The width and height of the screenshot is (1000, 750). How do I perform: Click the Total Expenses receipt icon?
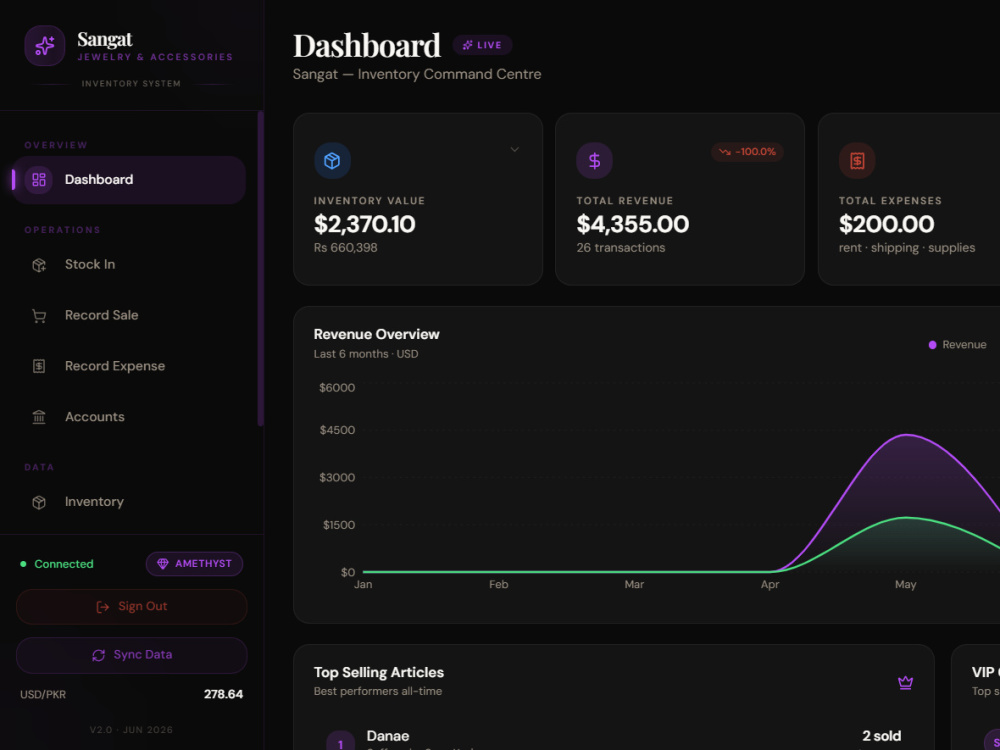pos(857,161)
